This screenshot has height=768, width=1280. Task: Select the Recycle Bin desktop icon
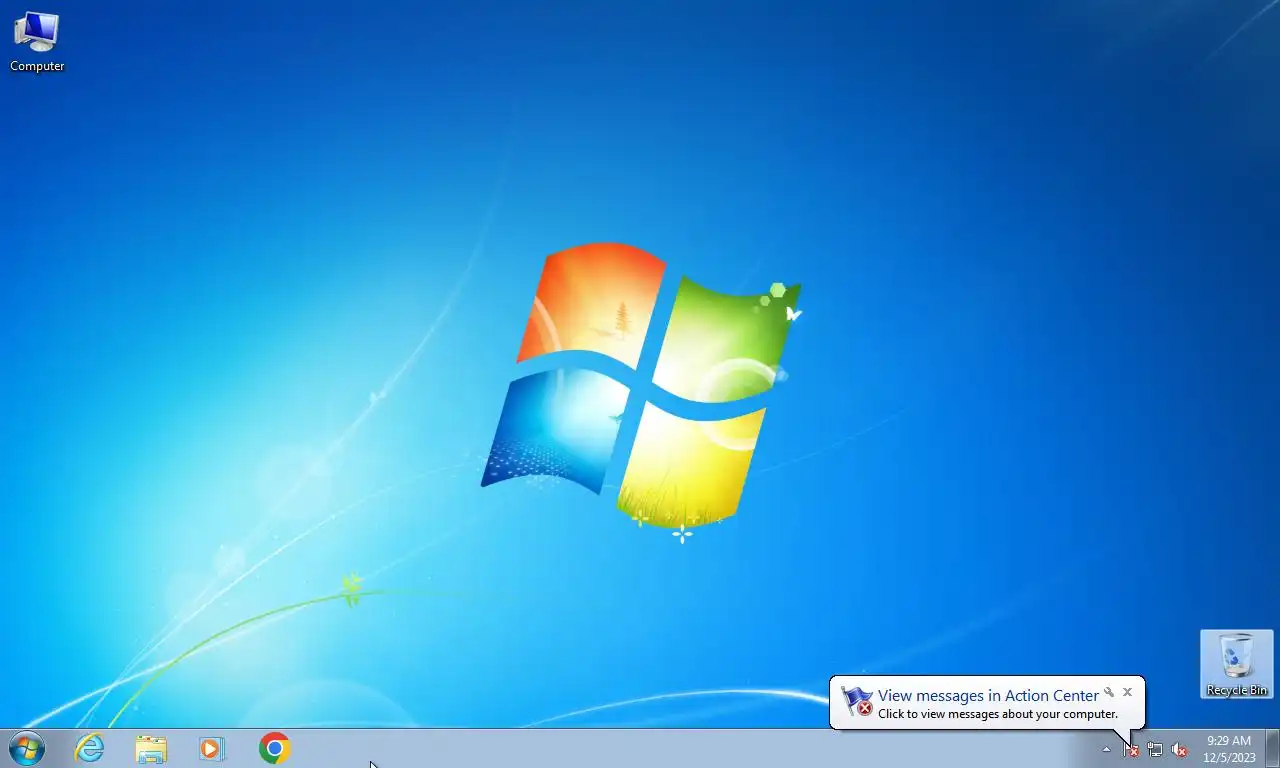(1237, 664)
